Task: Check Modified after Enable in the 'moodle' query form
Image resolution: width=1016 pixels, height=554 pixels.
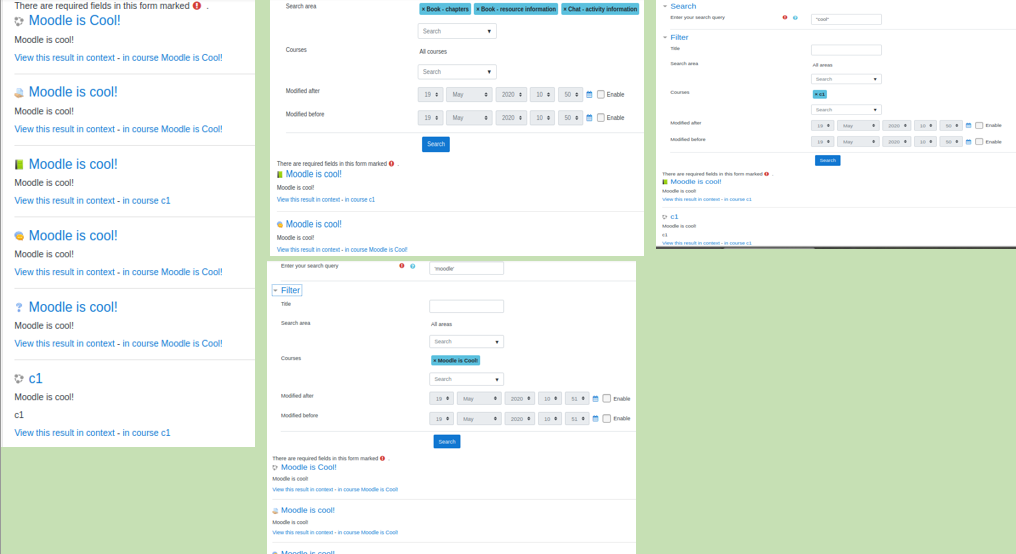Action: pos(606,398)
